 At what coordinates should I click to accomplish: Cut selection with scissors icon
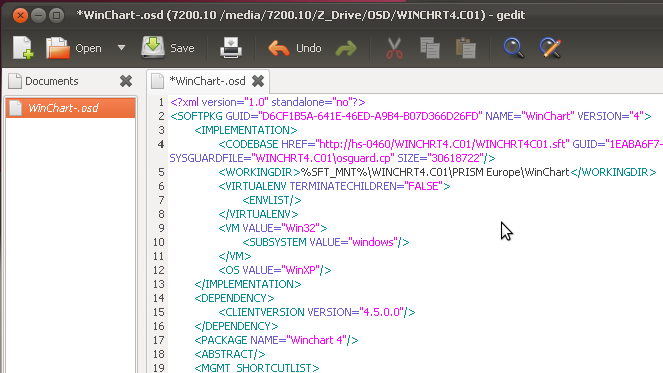coord(394,48)
